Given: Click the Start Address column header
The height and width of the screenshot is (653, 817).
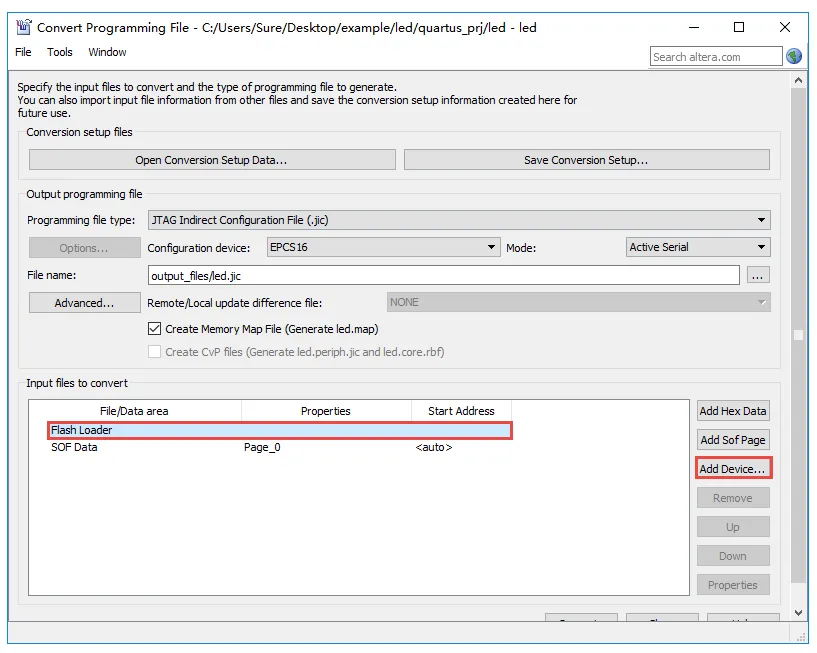Looking at the screenshot, I should [461, 411].
